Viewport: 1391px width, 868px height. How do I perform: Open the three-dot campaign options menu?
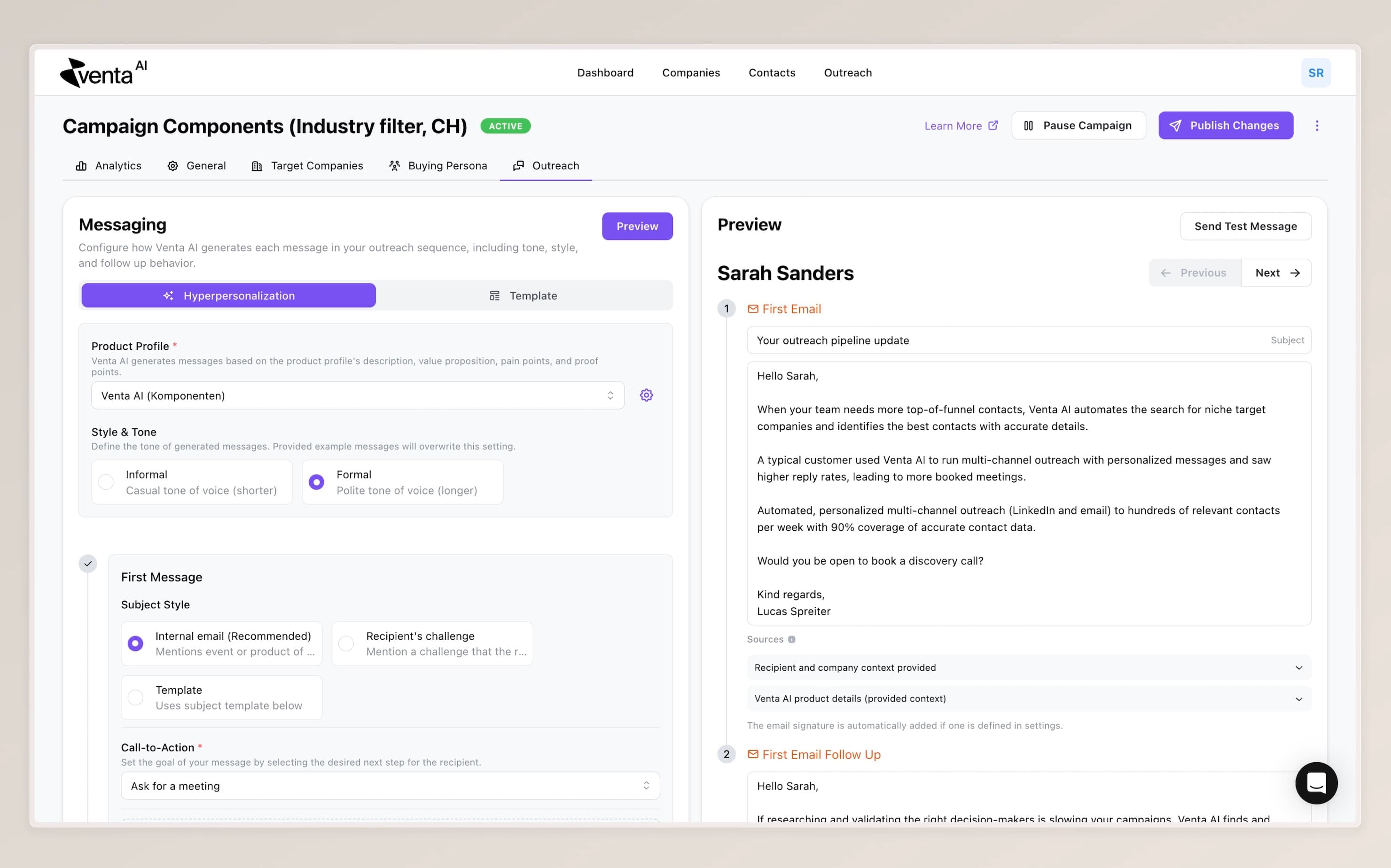[x=1317, y=126]
